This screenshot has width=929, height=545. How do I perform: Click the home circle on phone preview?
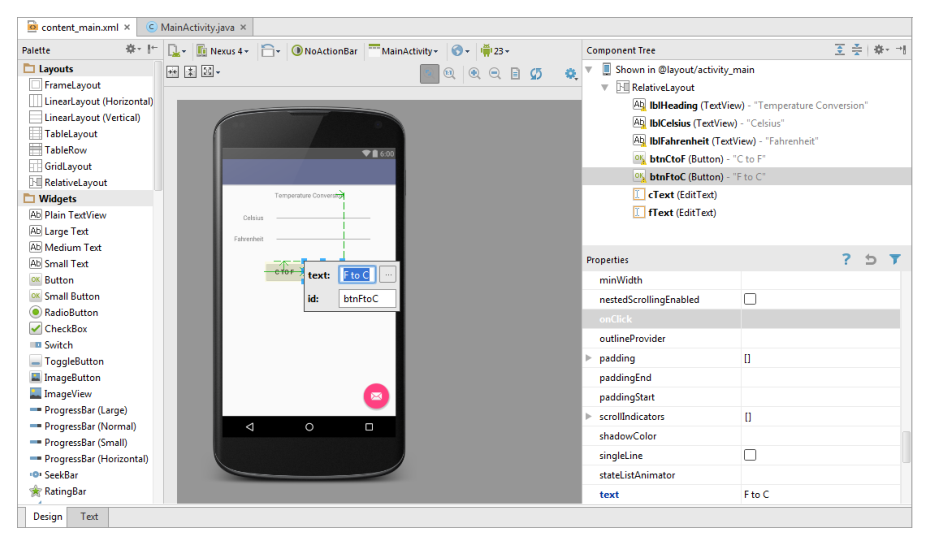pyautogui.click(x=309, y=427)
